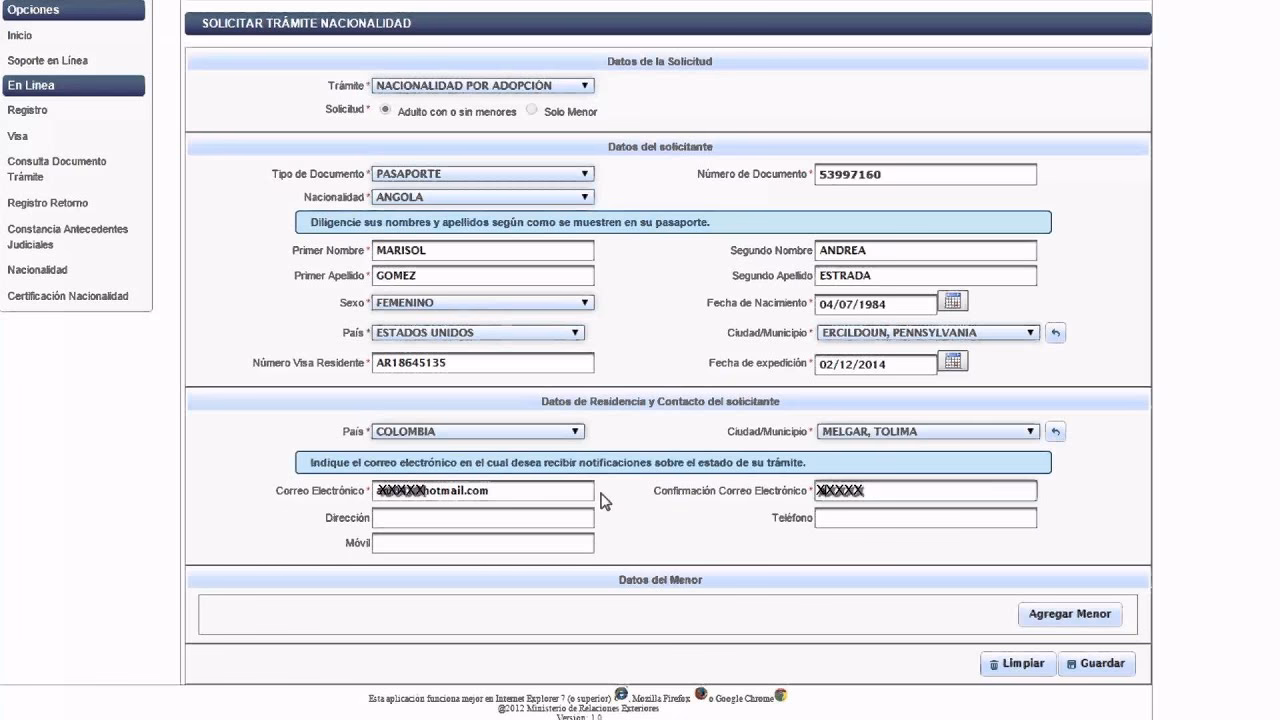This screenshot has width=1280, height=720.
Task: Select the 'Solo Menor' radio option
Action: [532, 110]
